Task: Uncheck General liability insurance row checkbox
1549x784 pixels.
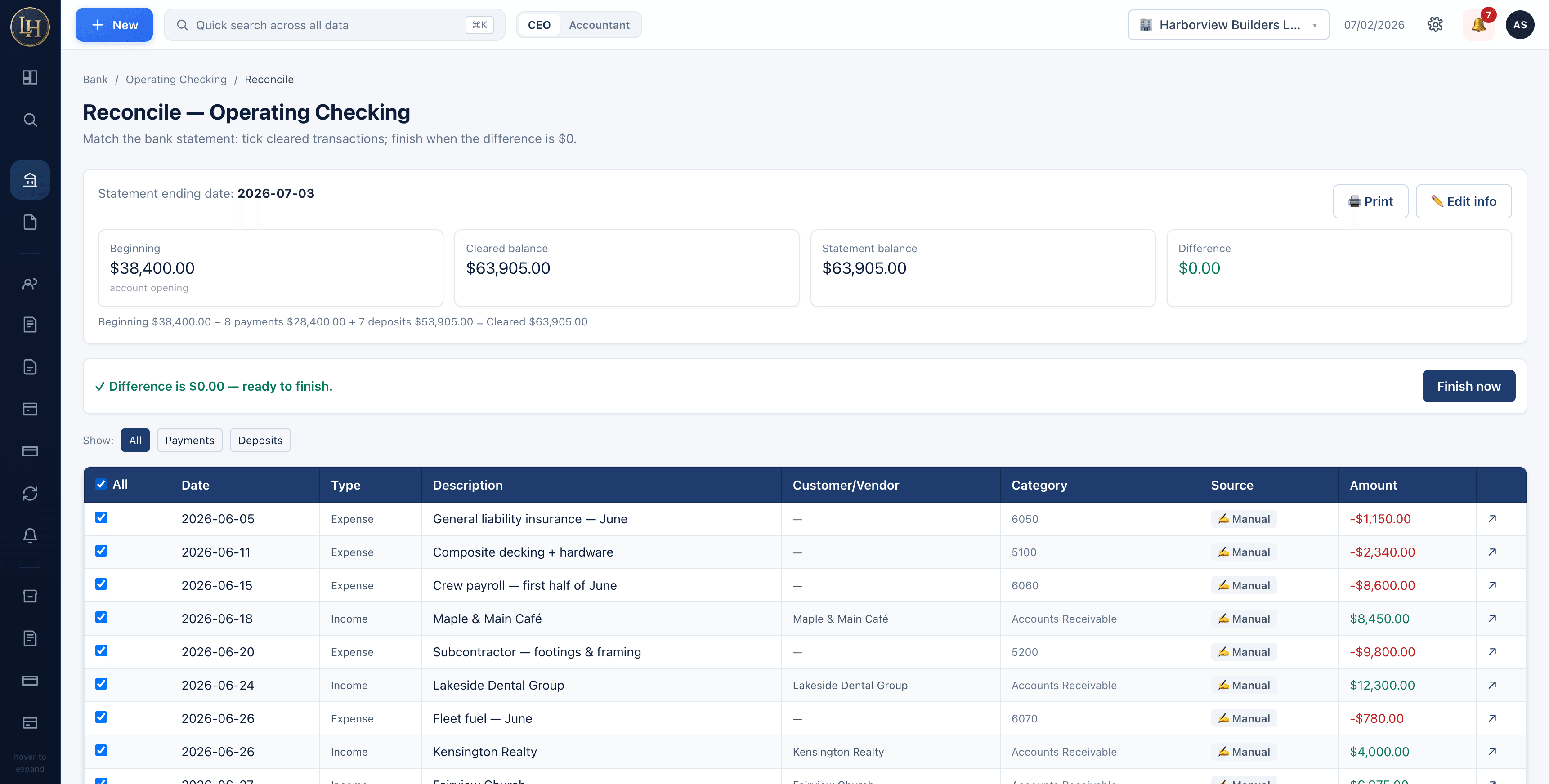Action: [x=101, y=518]
